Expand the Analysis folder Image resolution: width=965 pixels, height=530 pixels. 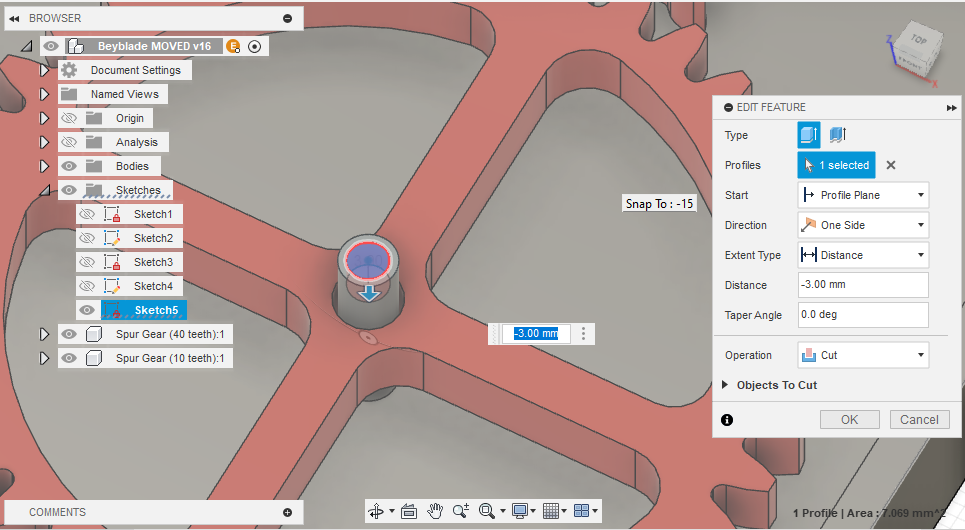[x=44, y=142]
